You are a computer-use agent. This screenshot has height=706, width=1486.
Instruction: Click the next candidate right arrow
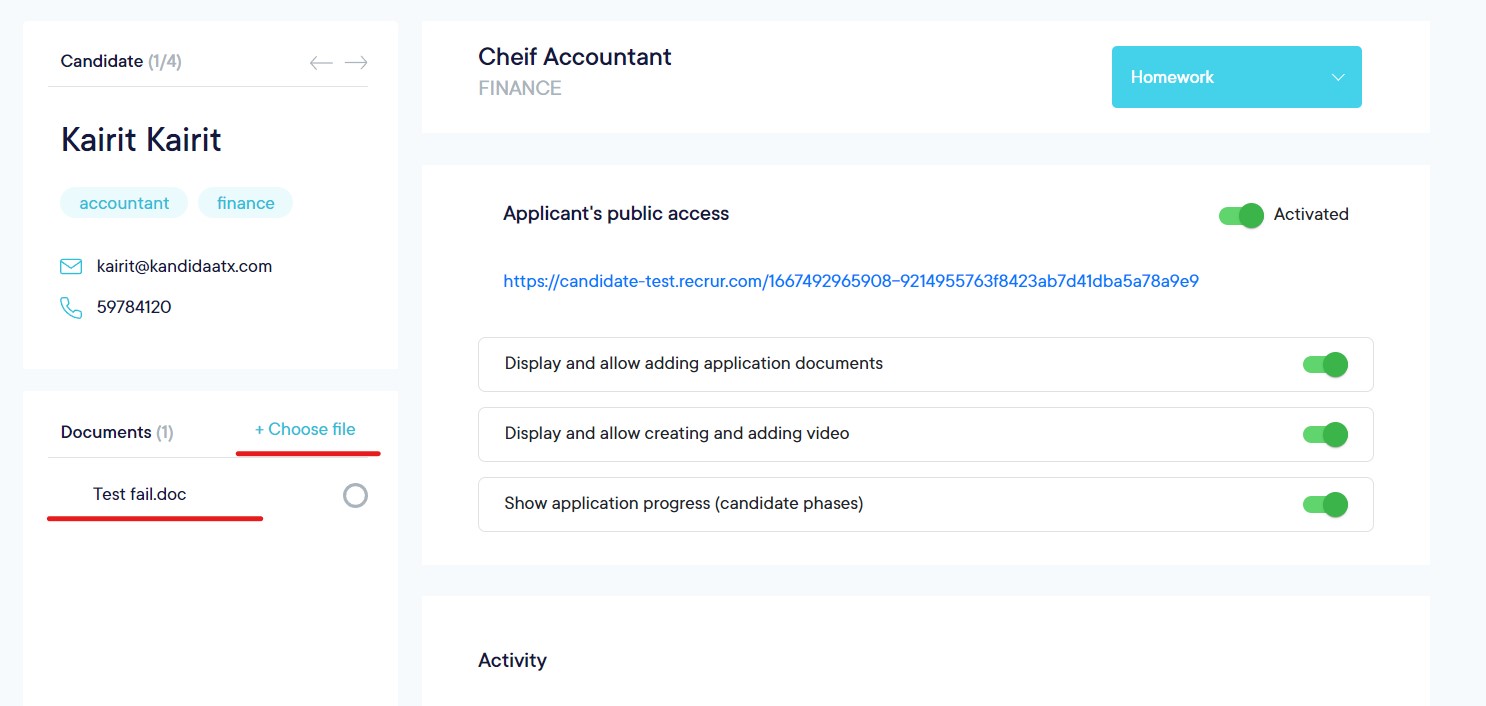356,63
